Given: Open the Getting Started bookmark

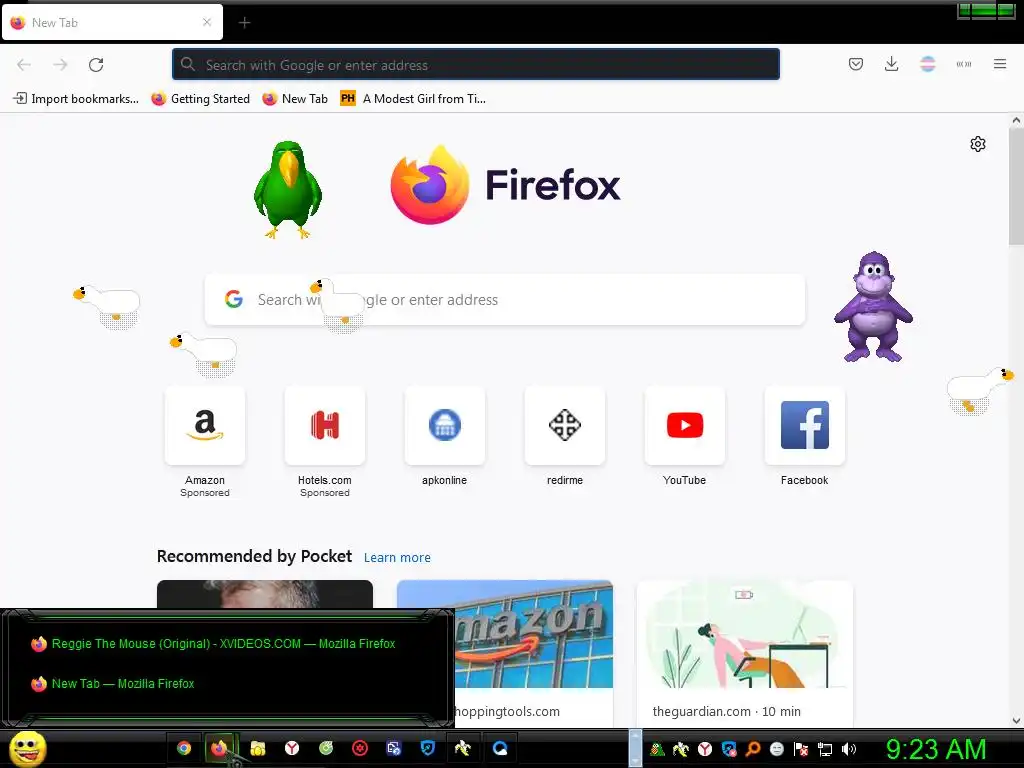Looking at the screenshot, I should click(200, 99).
